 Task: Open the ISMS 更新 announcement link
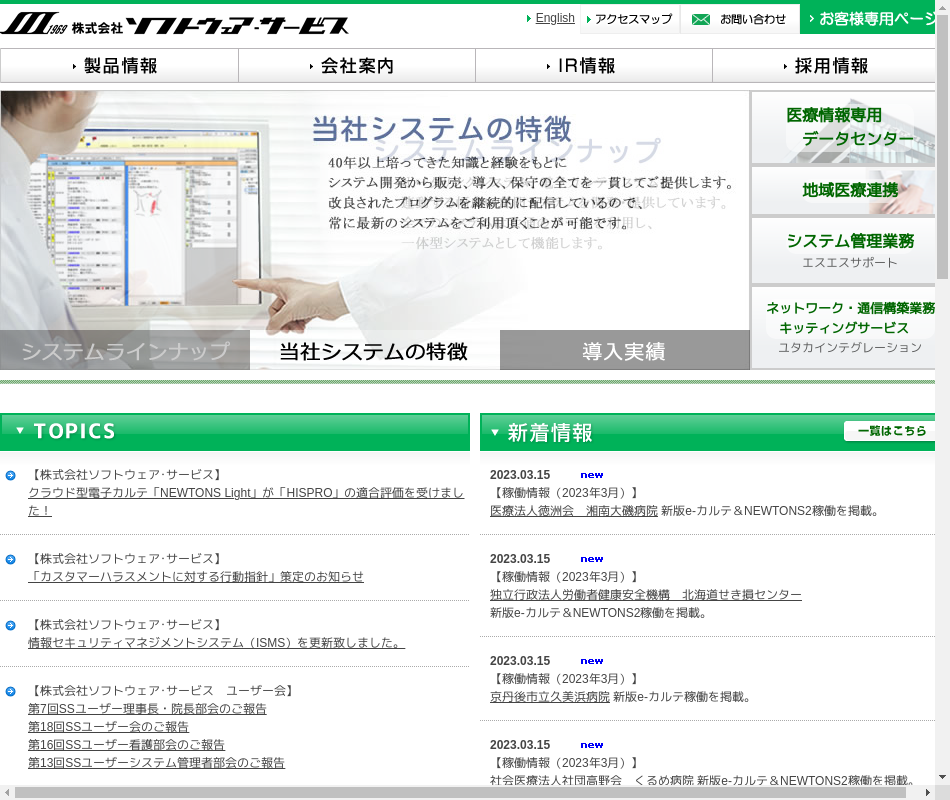click(x=216, y=643)
